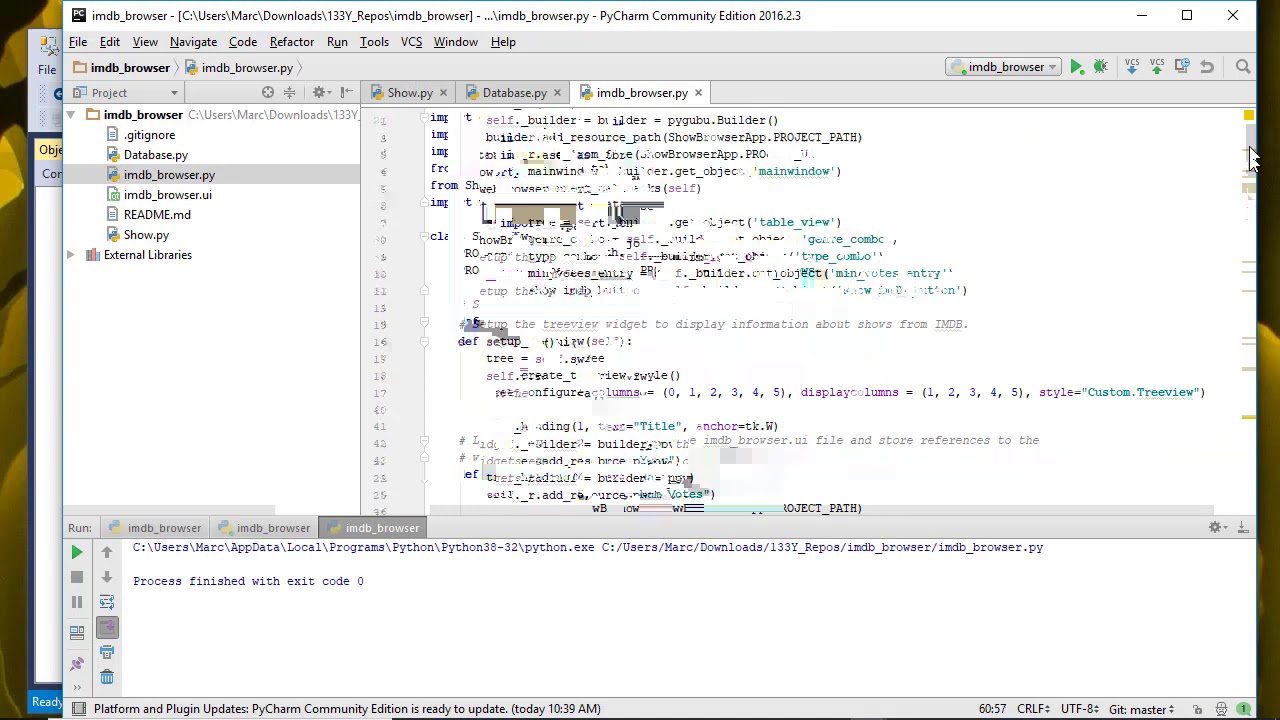Open the Tools menu
The image size is (1280, 720).
(374, 42)
